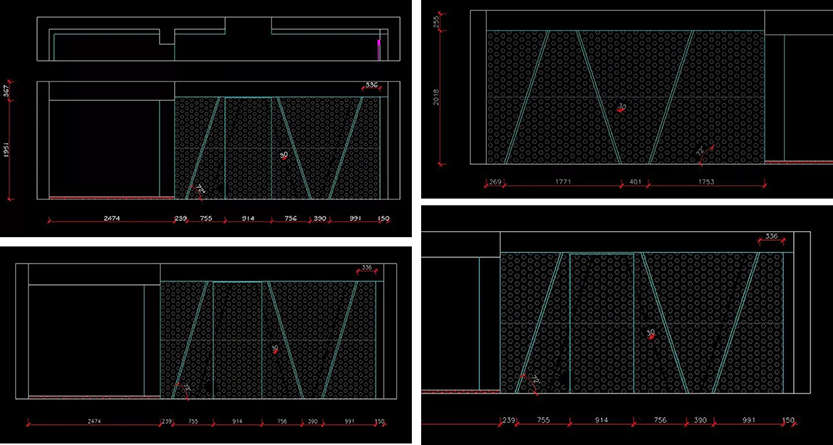Click the 367 vertical dimension label

[7, 91]
